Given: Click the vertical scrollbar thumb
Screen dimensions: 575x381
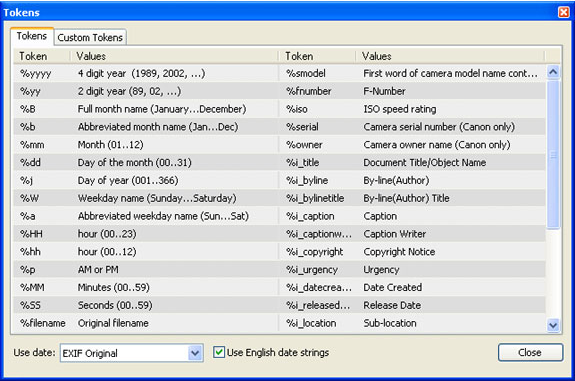Looking at the screenshot, I should [x=553, y=154].
